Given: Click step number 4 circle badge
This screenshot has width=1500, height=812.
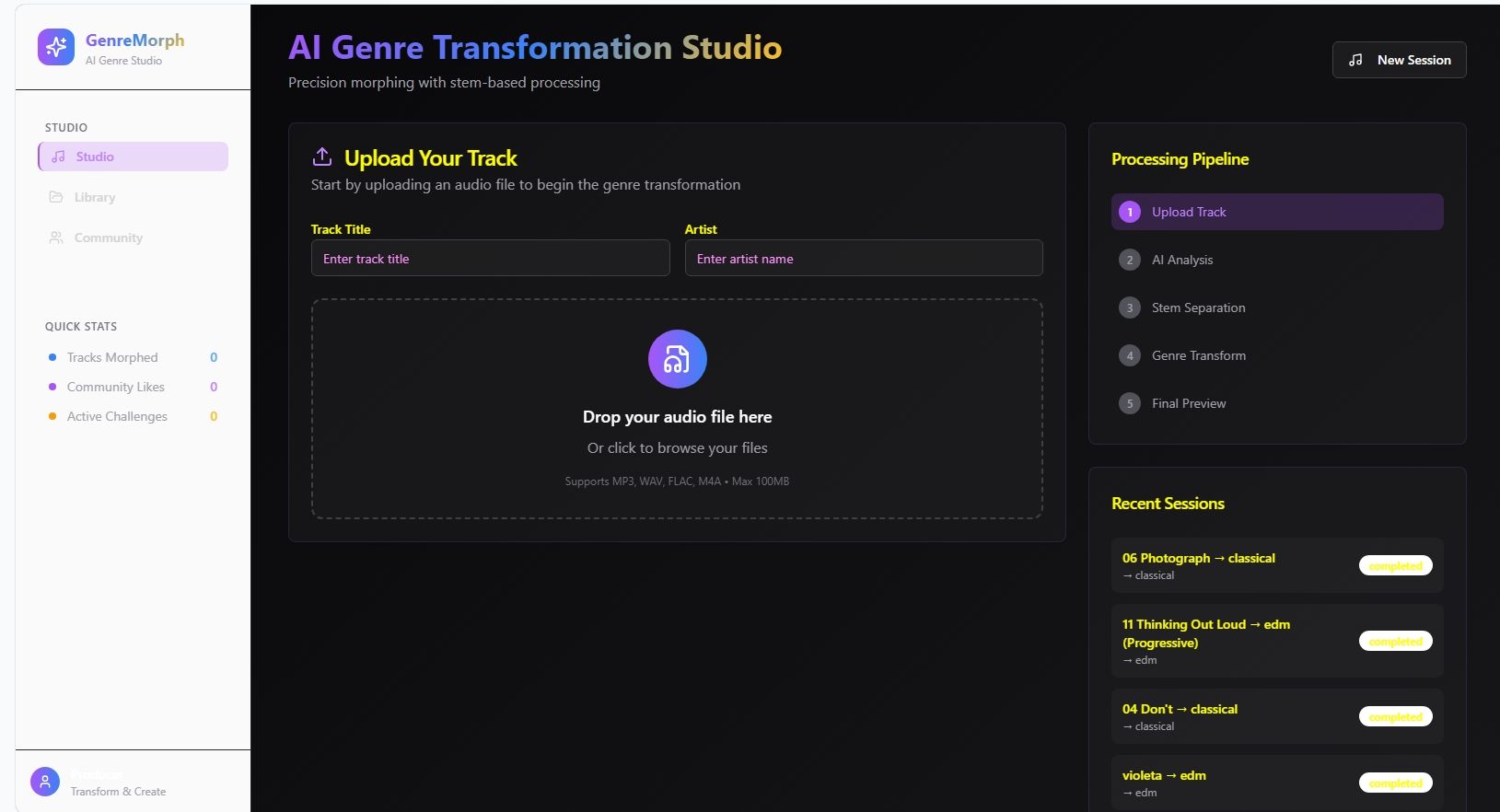Looking at the screenshot, I should point(1130,355).
